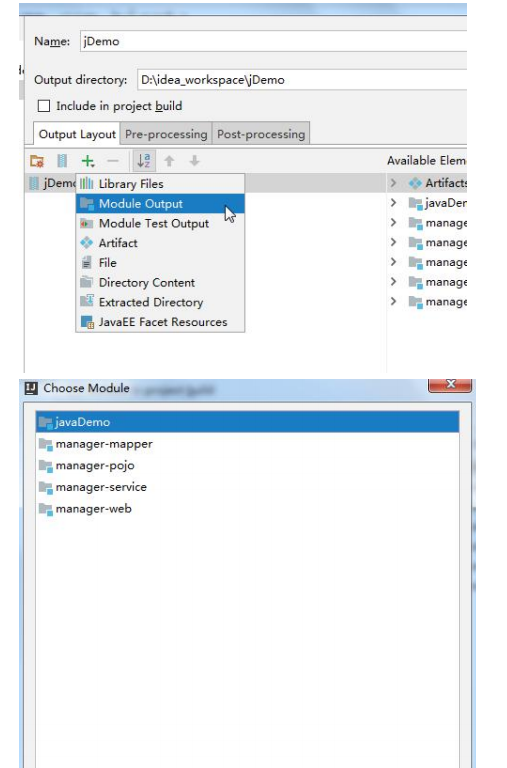
Task: Select the jDemo root in output layout tree
Action: (x=51, y=183)
